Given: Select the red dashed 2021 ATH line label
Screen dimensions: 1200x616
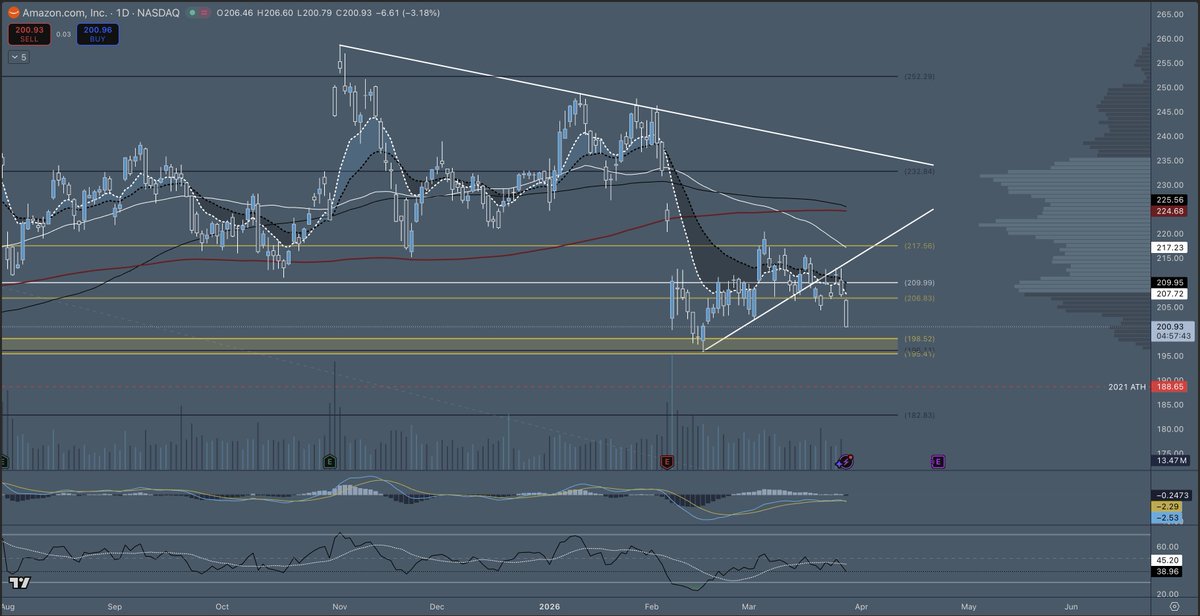Looking at the screenshot, I should [x=1128, y=386].
